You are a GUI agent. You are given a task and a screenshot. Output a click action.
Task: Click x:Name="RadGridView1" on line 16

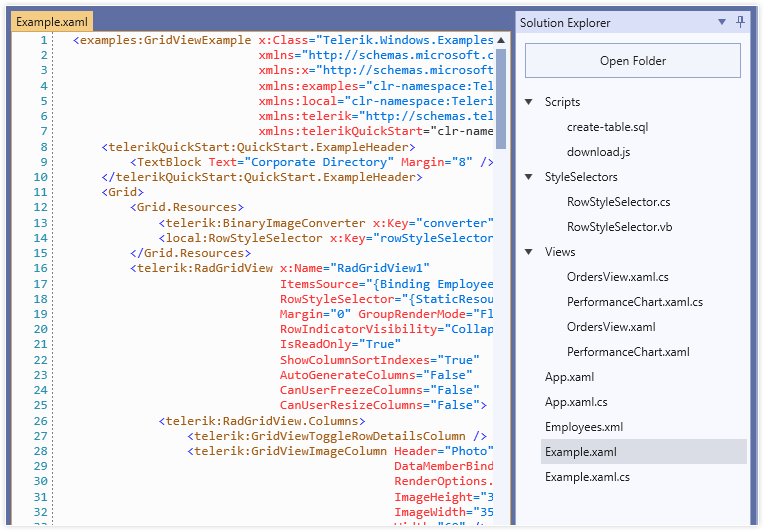click(x=355, y=268)
